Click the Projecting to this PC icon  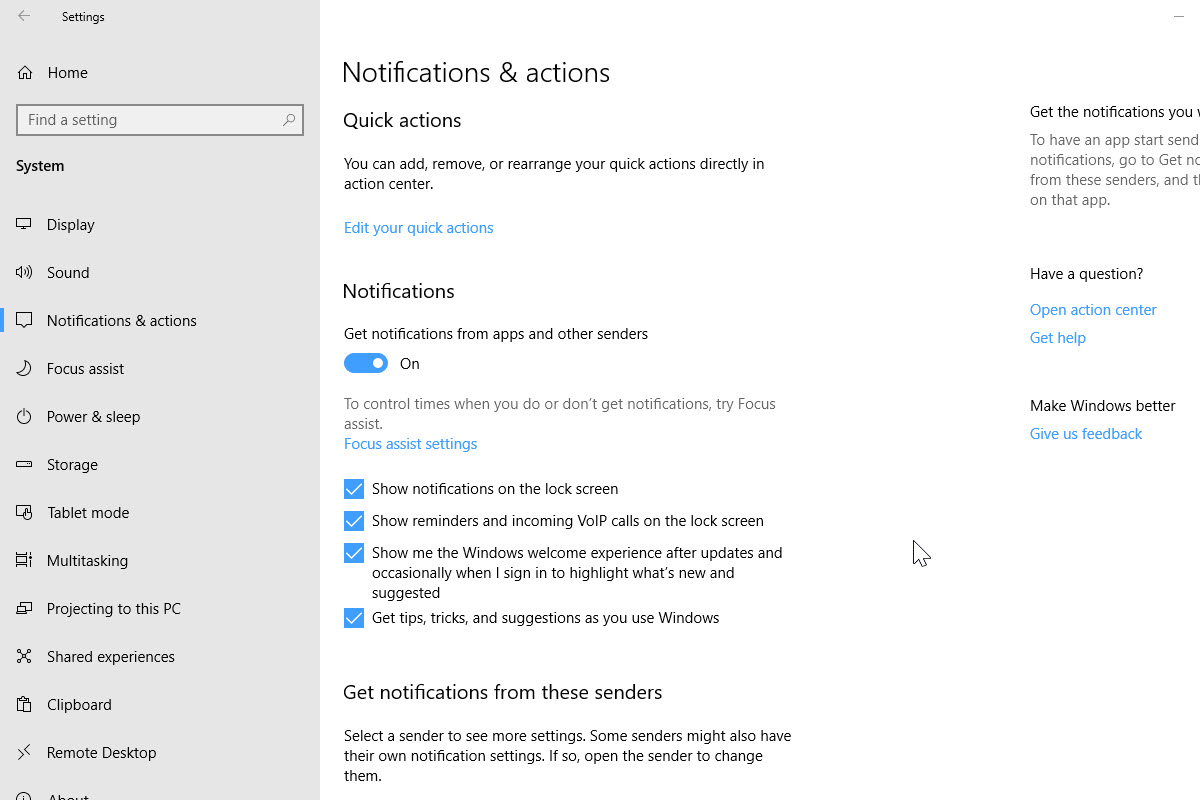(x=25, y=608)
